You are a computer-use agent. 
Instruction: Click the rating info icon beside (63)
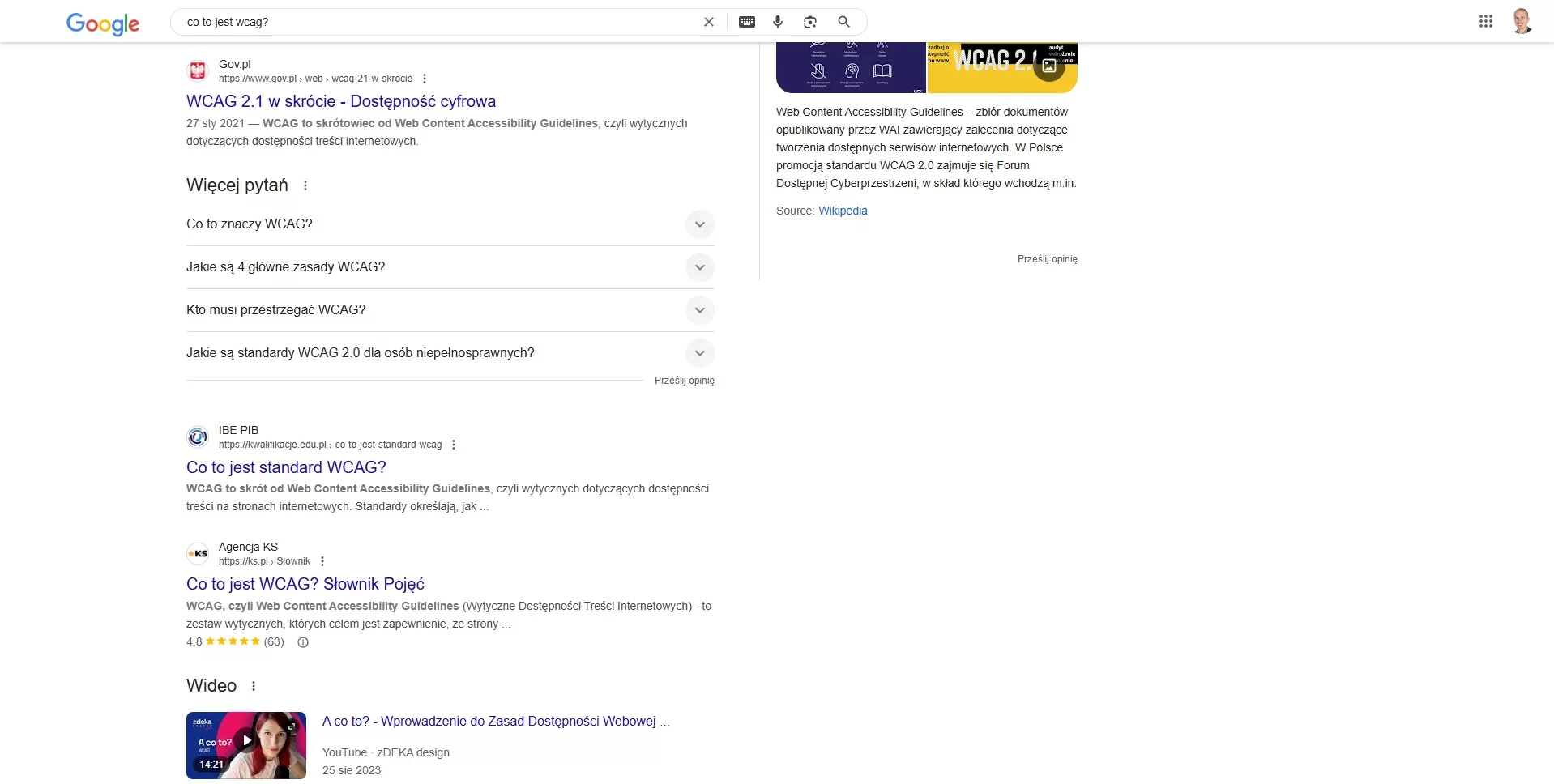(x=303, y=642)
